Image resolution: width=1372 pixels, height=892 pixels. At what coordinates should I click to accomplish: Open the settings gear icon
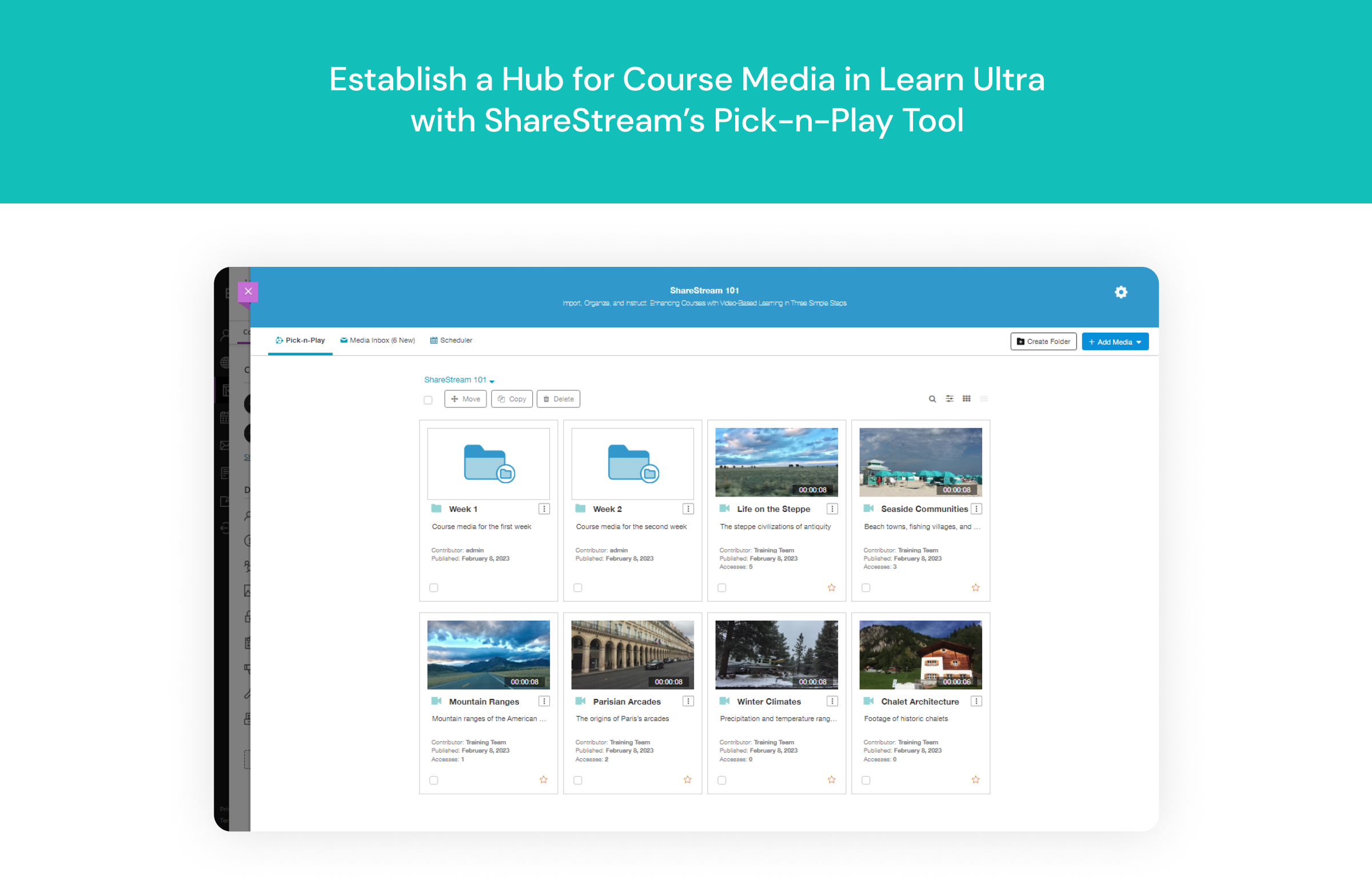pyautogui.click(x=1120, y=292)
